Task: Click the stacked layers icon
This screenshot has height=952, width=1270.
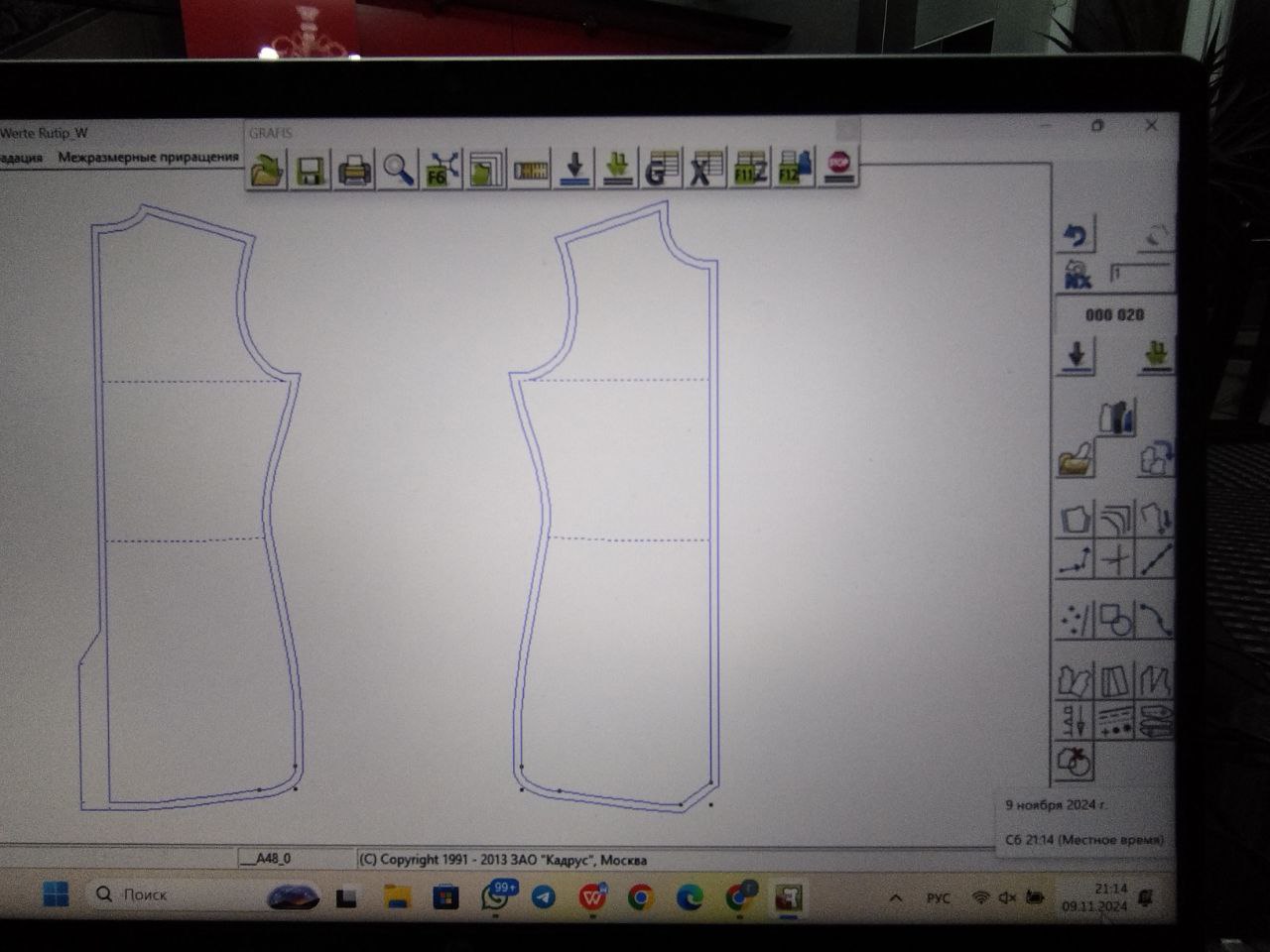Action: [x=1156, y=721]
